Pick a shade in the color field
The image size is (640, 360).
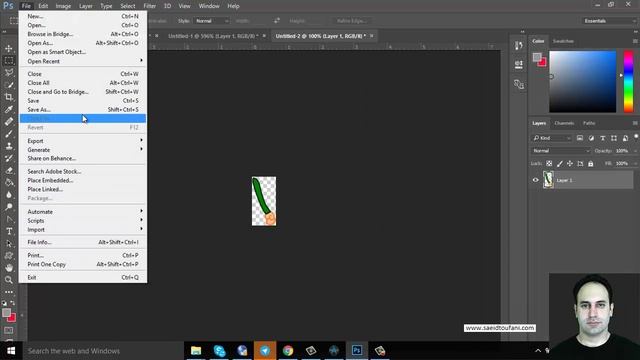pos(582,81)
